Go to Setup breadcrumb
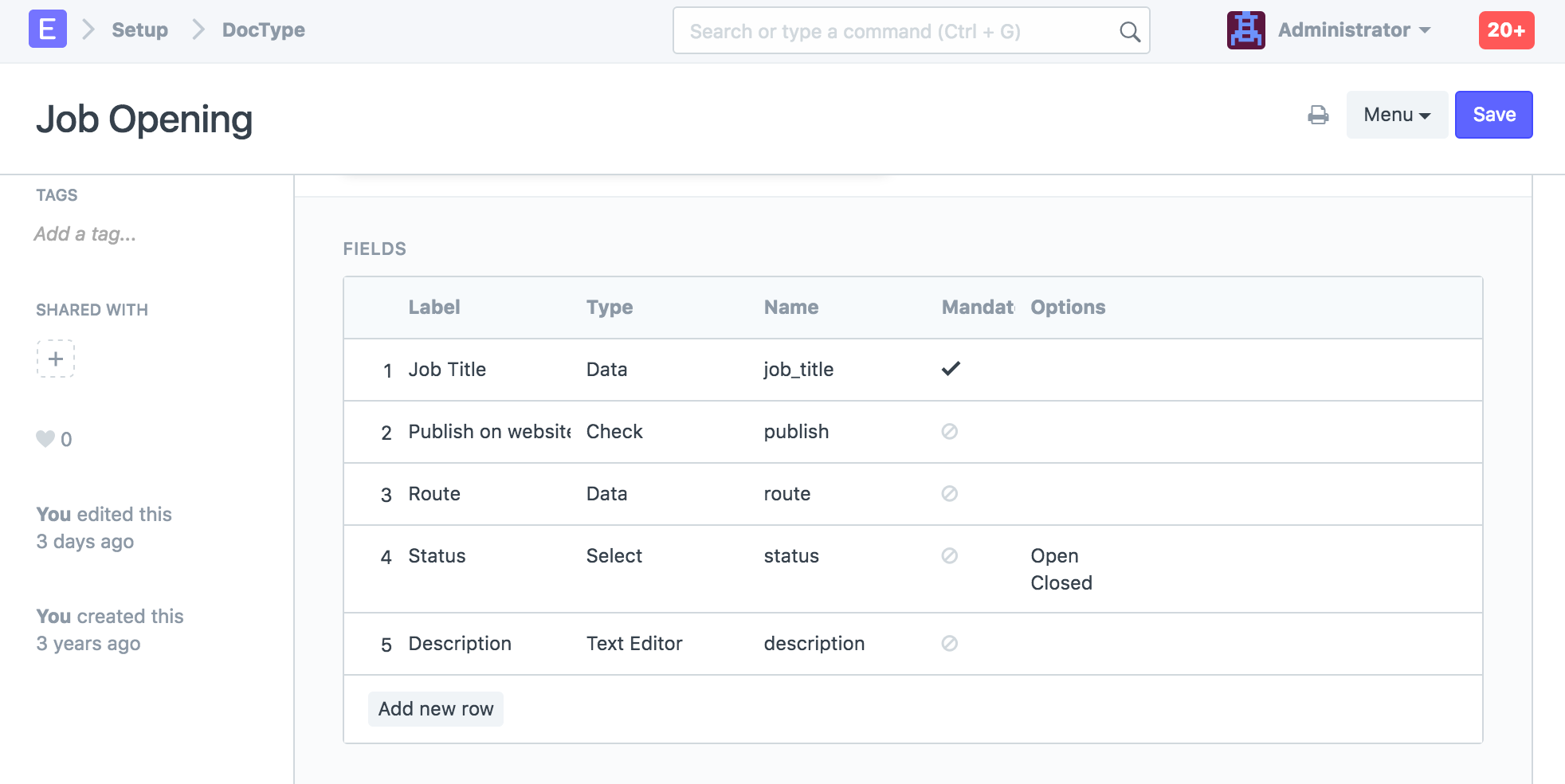 tap(139, 30)
